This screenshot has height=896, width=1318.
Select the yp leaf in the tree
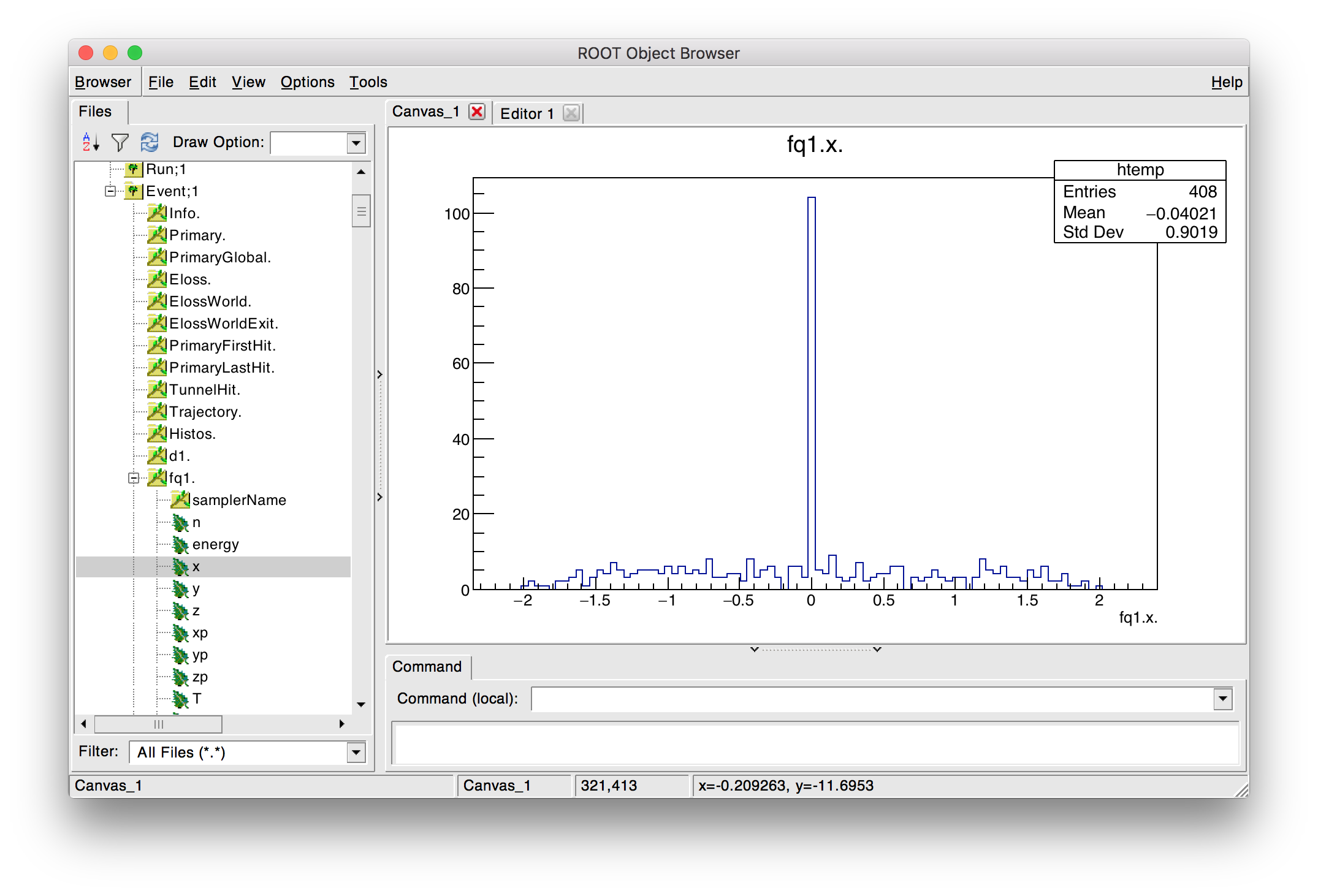pyautogui.click(x=200, y=655)
